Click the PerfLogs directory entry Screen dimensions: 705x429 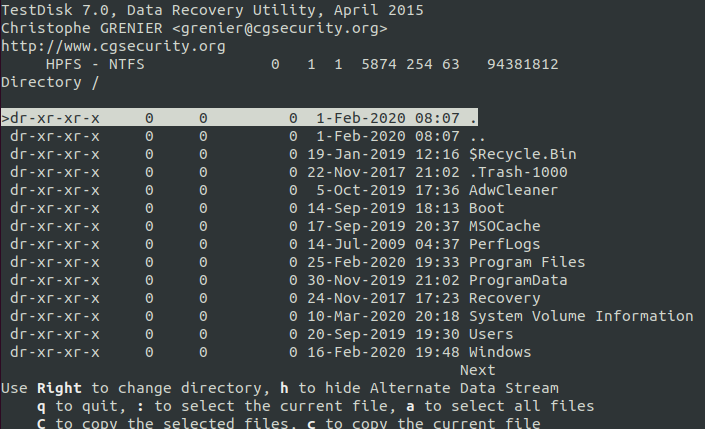click(x=504, y=244)
